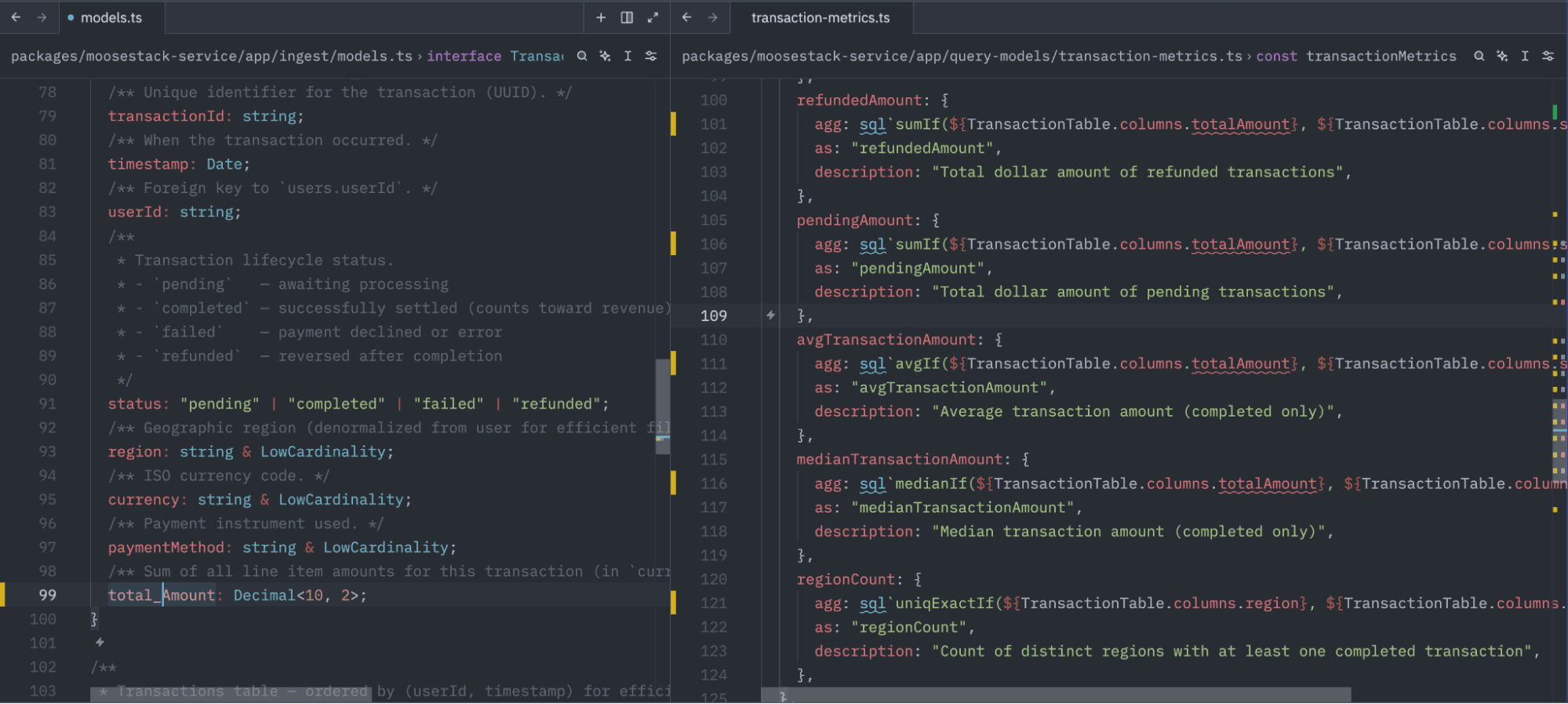Image resolution: width=1568 pixels, height=704 pixels.
Task: Click the horizontal scrollbar in the transaction-metrics.ts editor
Action: [x=1055, y=695]
